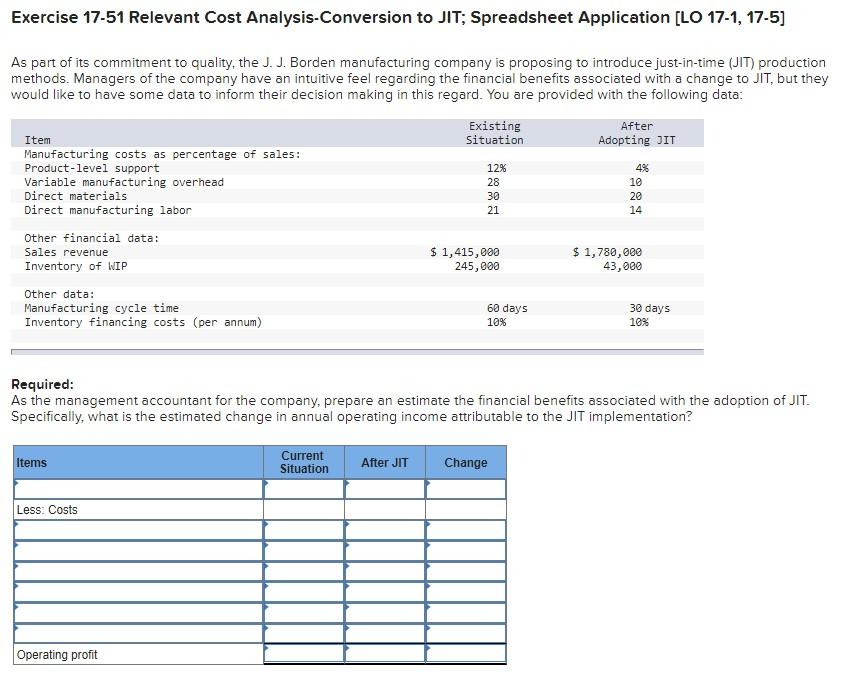Select the top input cell under After JIT
The height and width of the screenshot is (676, 848).
pos(384,490)
